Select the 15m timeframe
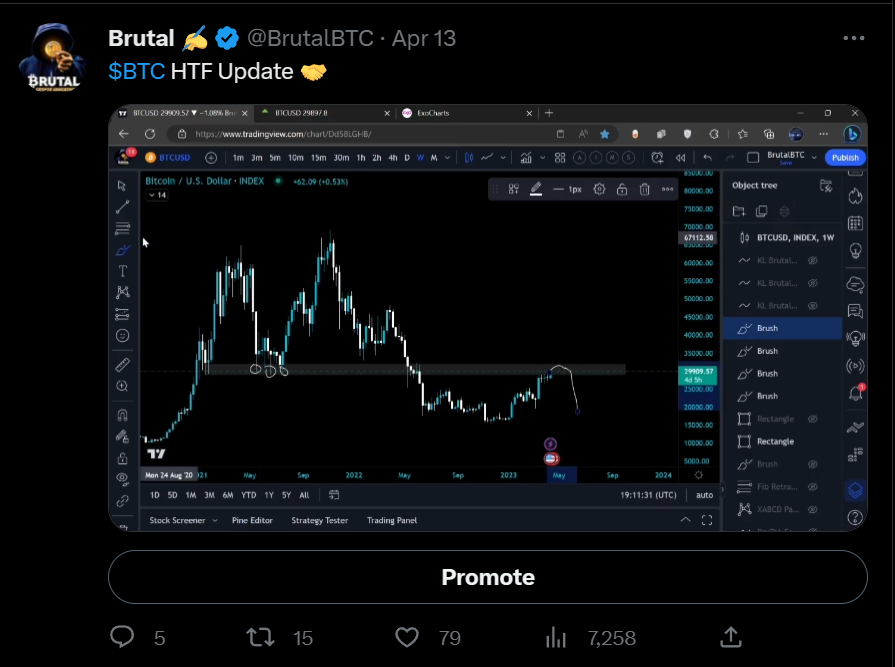The width and height of the screenshot is (895, 667). pos(319,157)
